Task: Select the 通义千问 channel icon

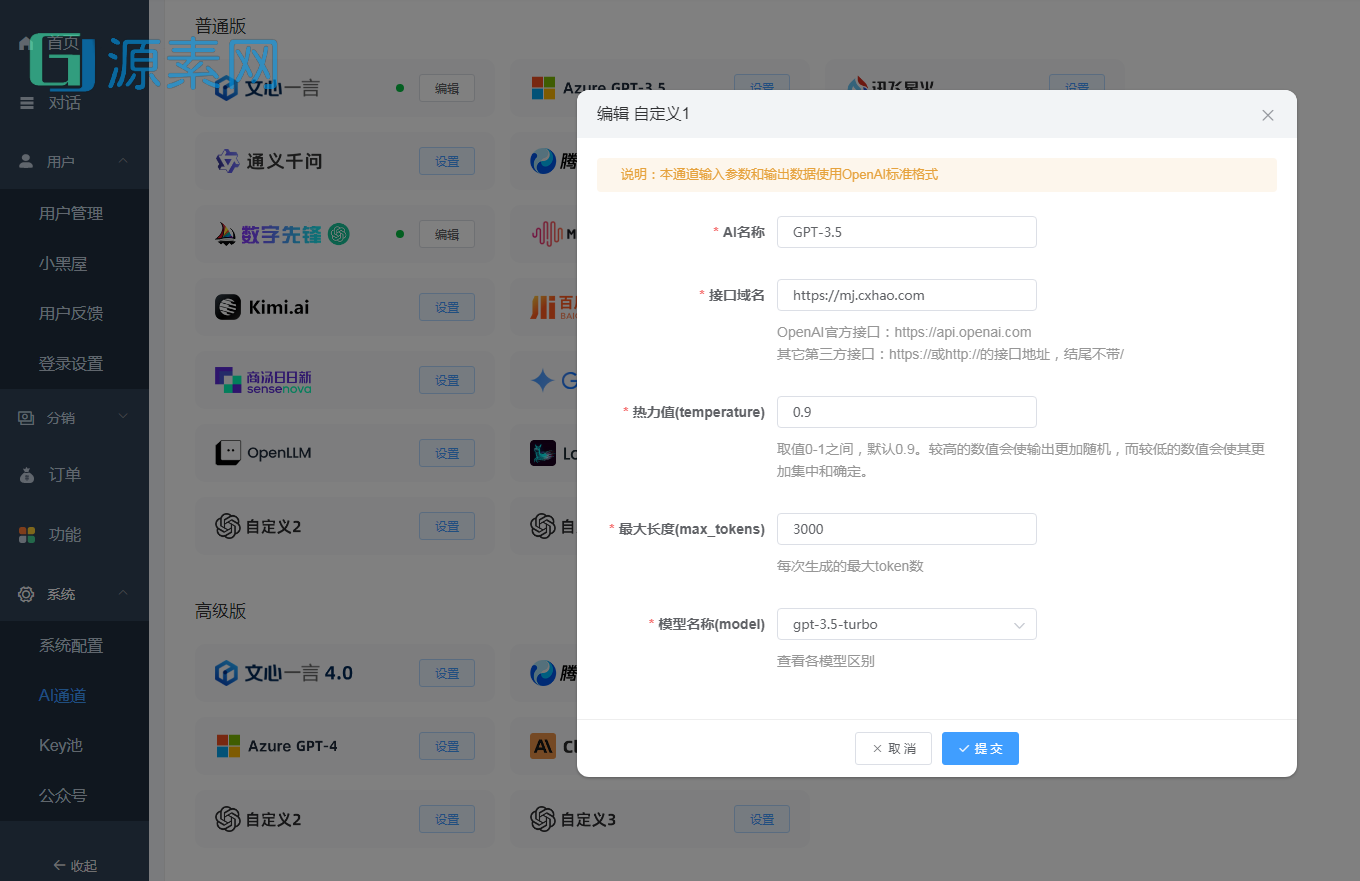Action: point(225,160)
